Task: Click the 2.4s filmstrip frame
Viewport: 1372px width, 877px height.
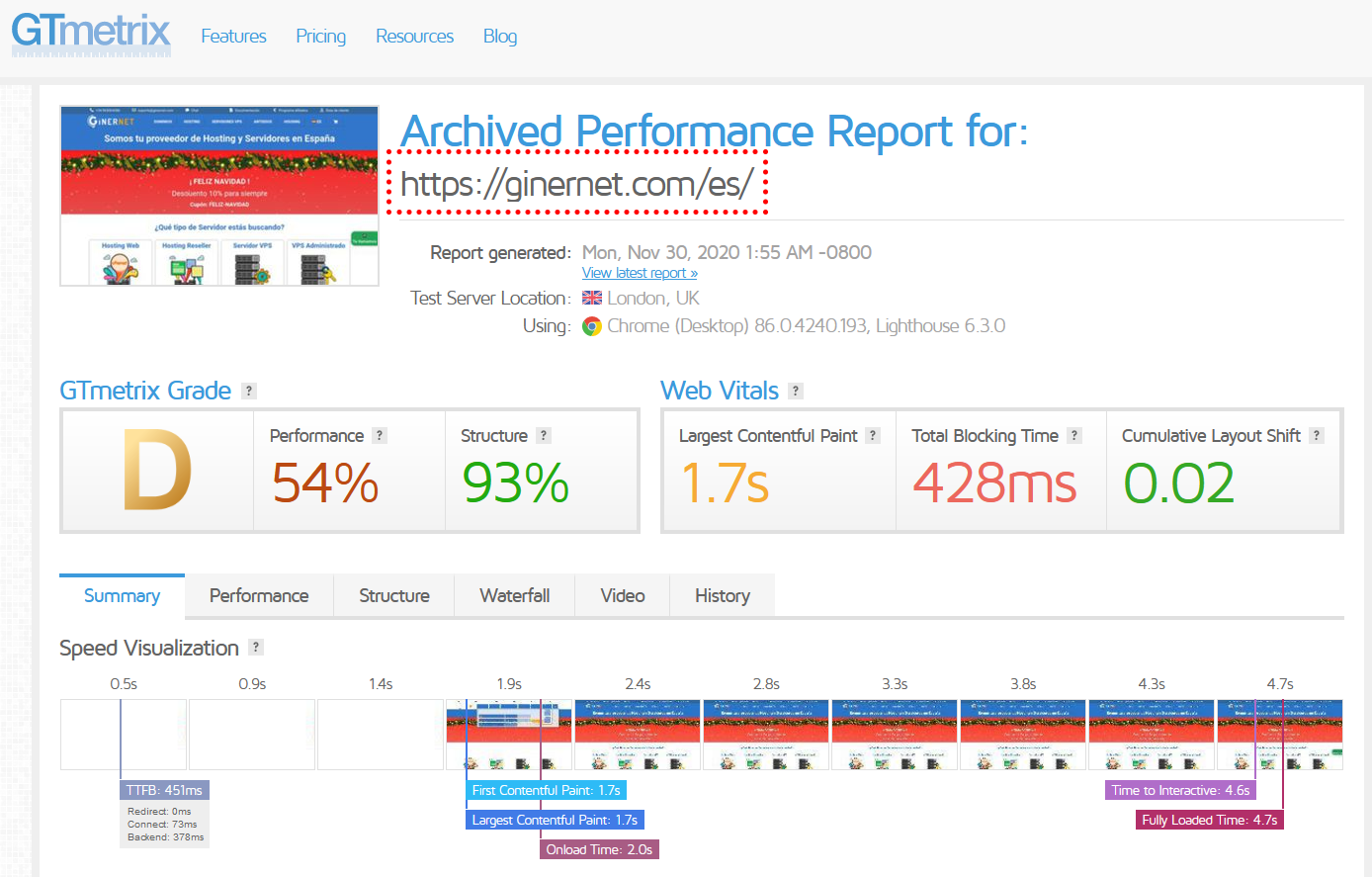Action: click(638, 735)
